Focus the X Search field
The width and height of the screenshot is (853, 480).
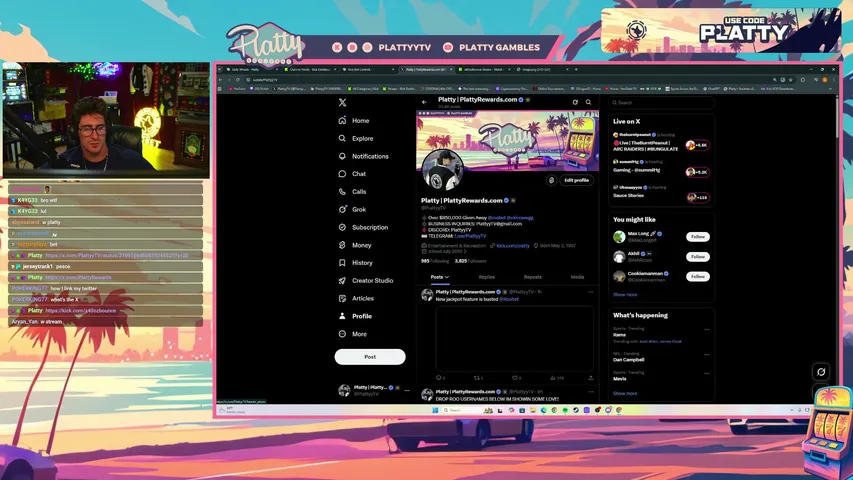coord(661,102)
